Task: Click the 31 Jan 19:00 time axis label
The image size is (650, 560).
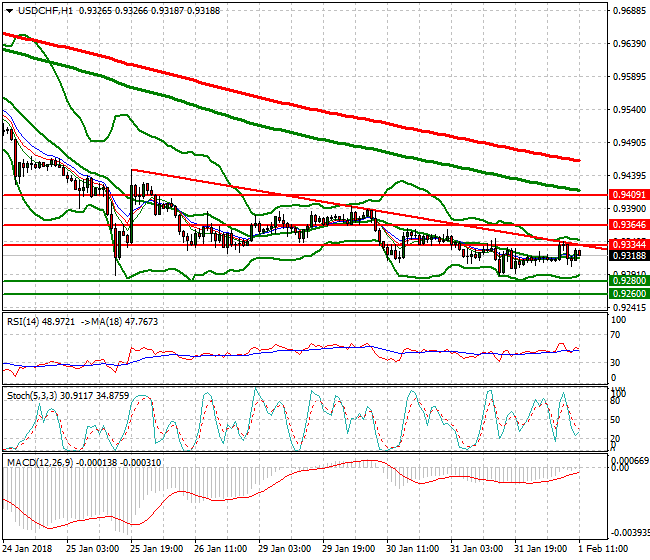Action: pos(541,549)
